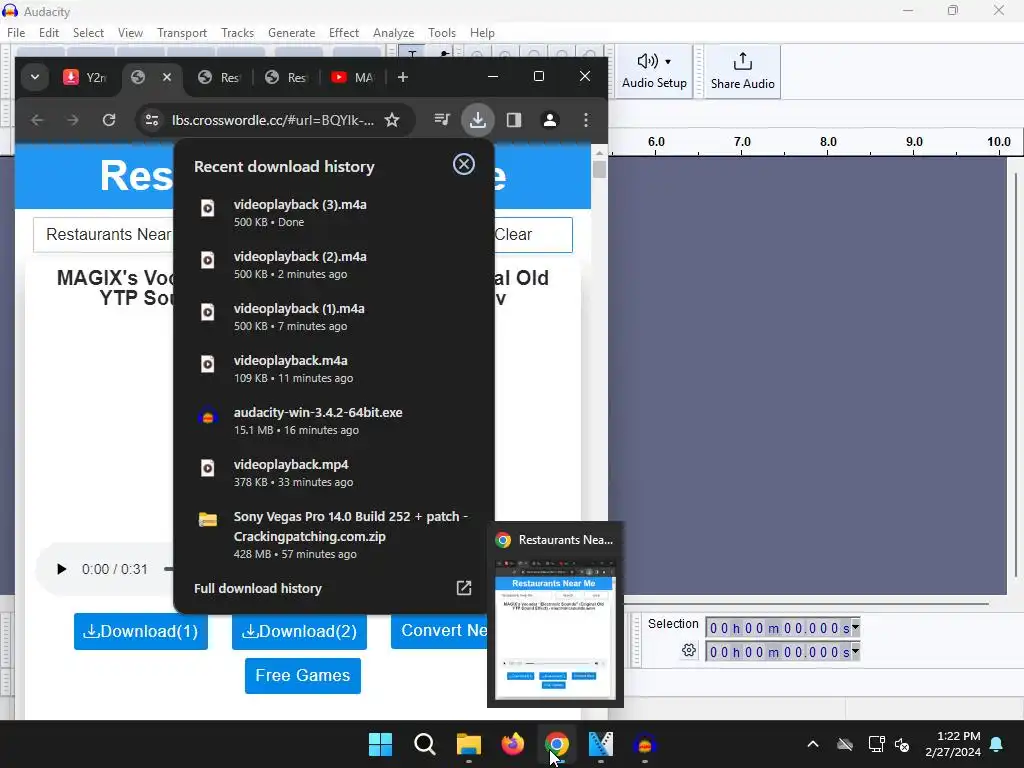
Task: Open Chrome tab search dropdown
Action: 35,77
